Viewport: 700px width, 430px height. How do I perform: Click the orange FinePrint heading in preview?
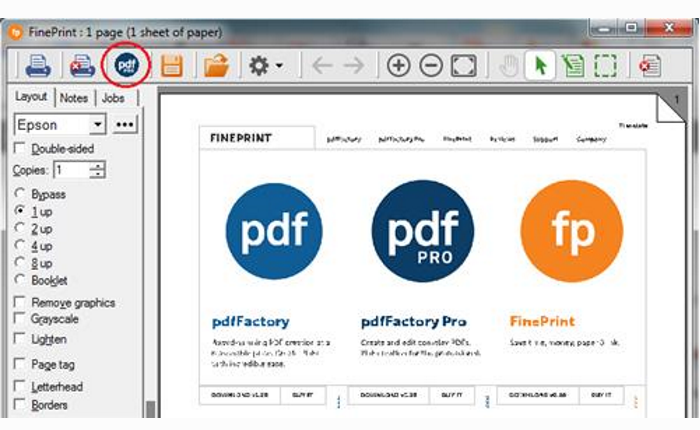pos(542,321)
